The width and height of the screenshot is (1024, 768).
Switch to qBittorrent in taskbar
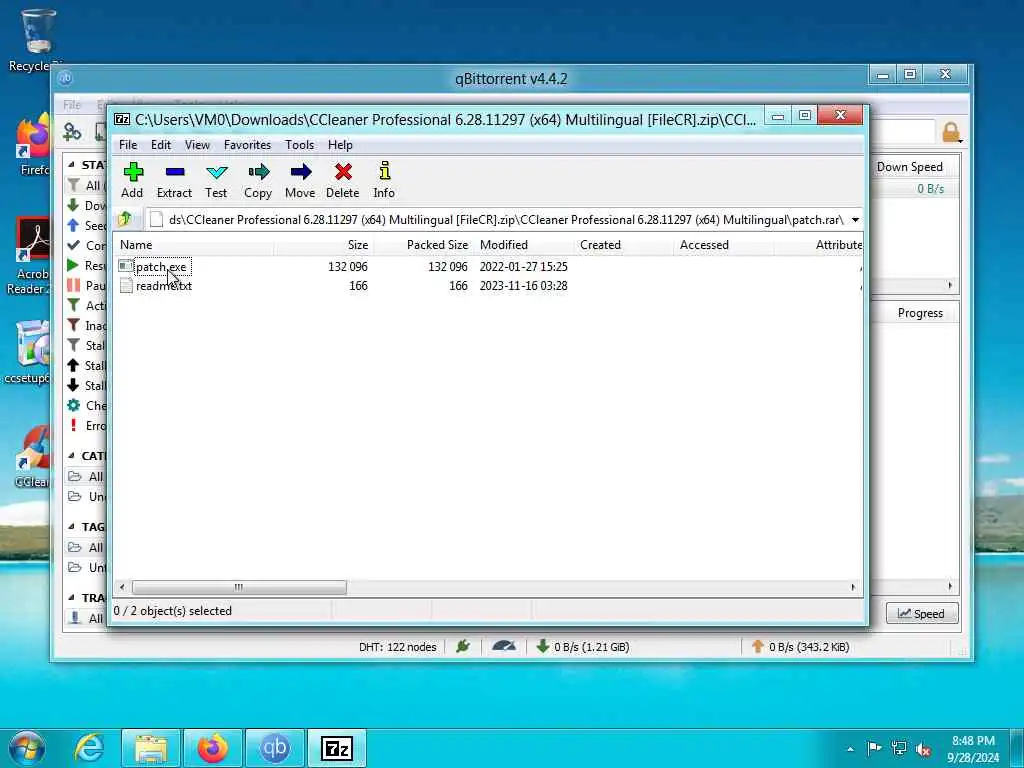pos(275,748)
